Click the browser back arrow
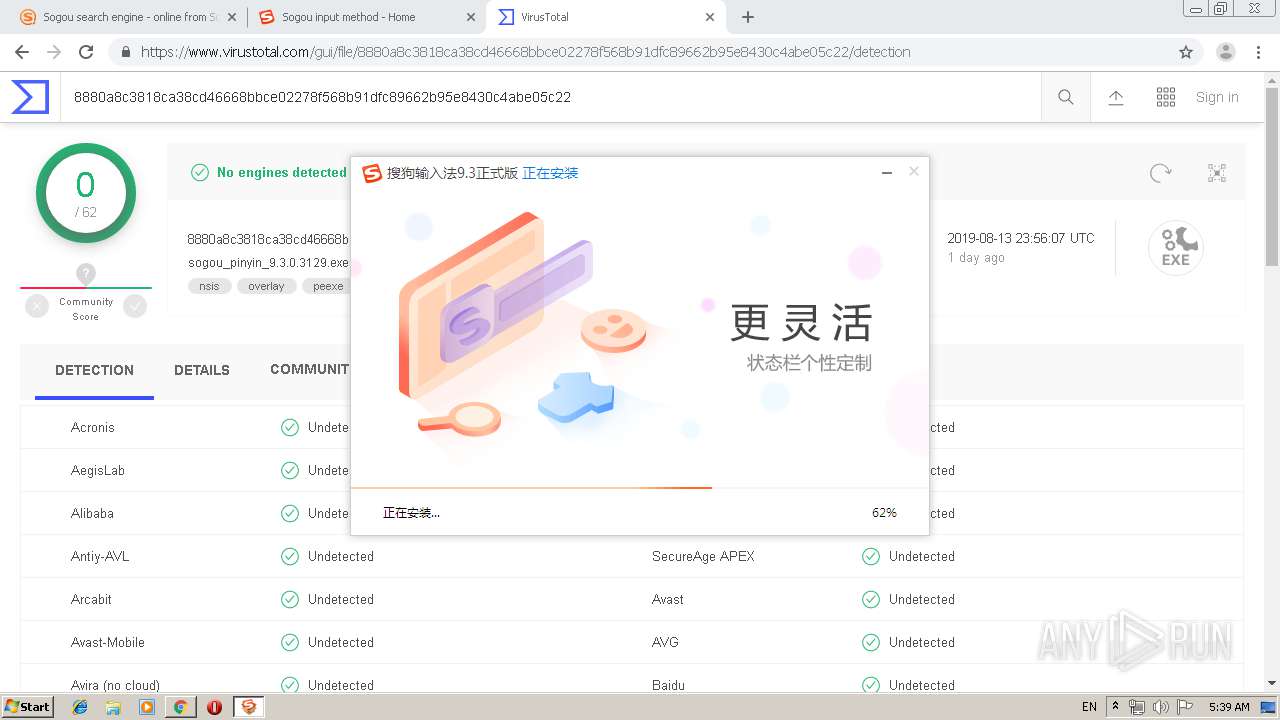 click(x=22, y=52)
